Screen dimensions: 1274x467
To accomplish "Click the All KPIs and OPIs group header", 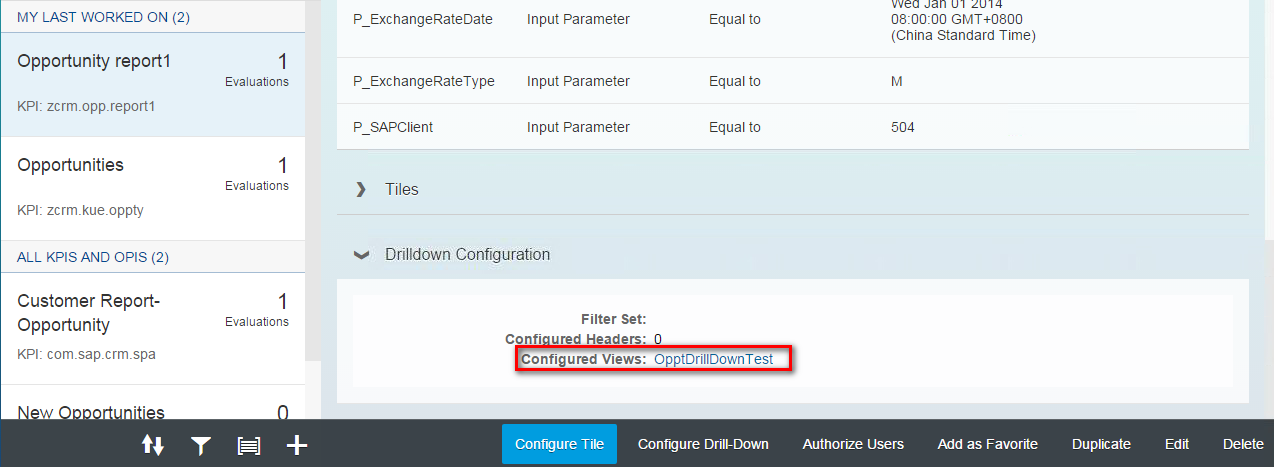I will pyautogui.click(x=93, y=257).
